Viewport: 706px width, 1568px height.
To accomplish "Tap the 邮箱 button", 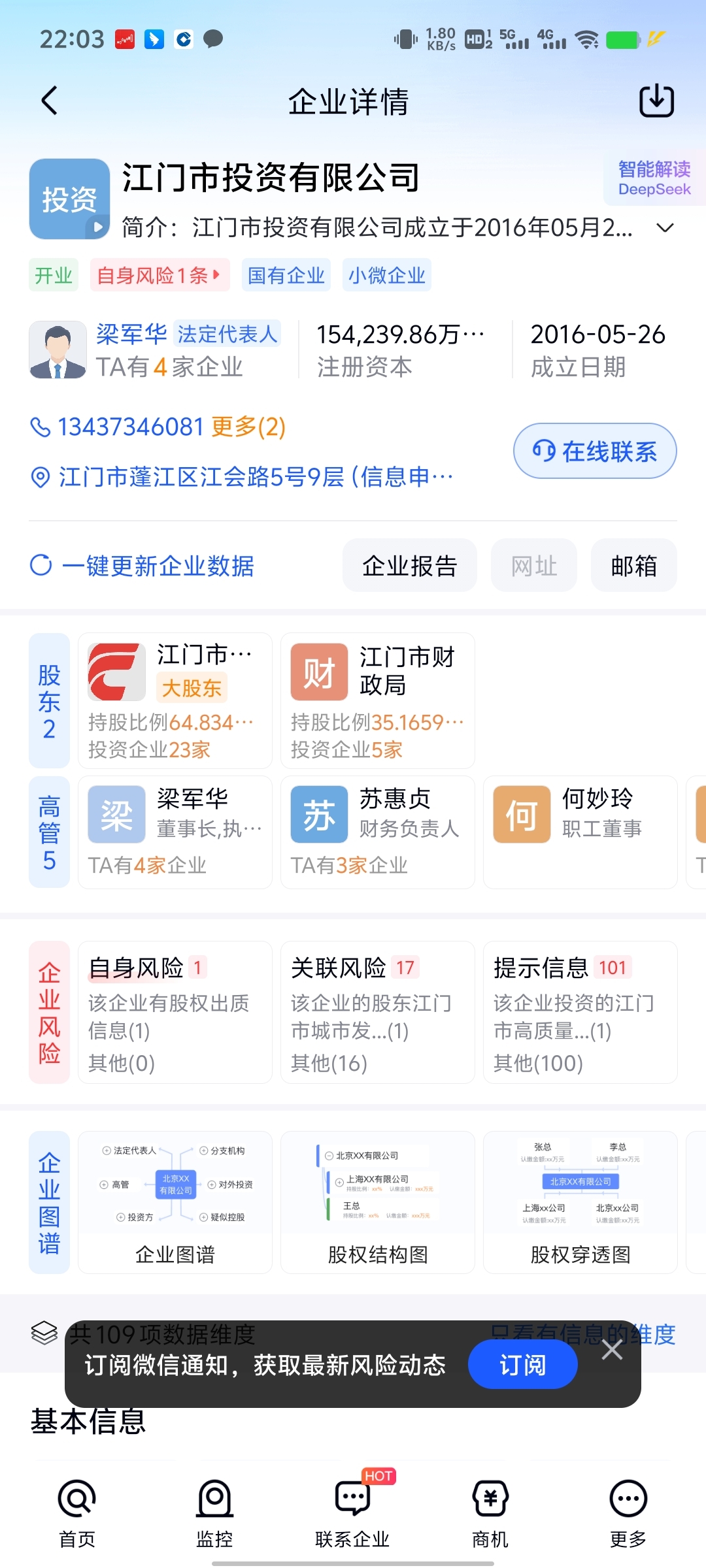I will 634,565.
